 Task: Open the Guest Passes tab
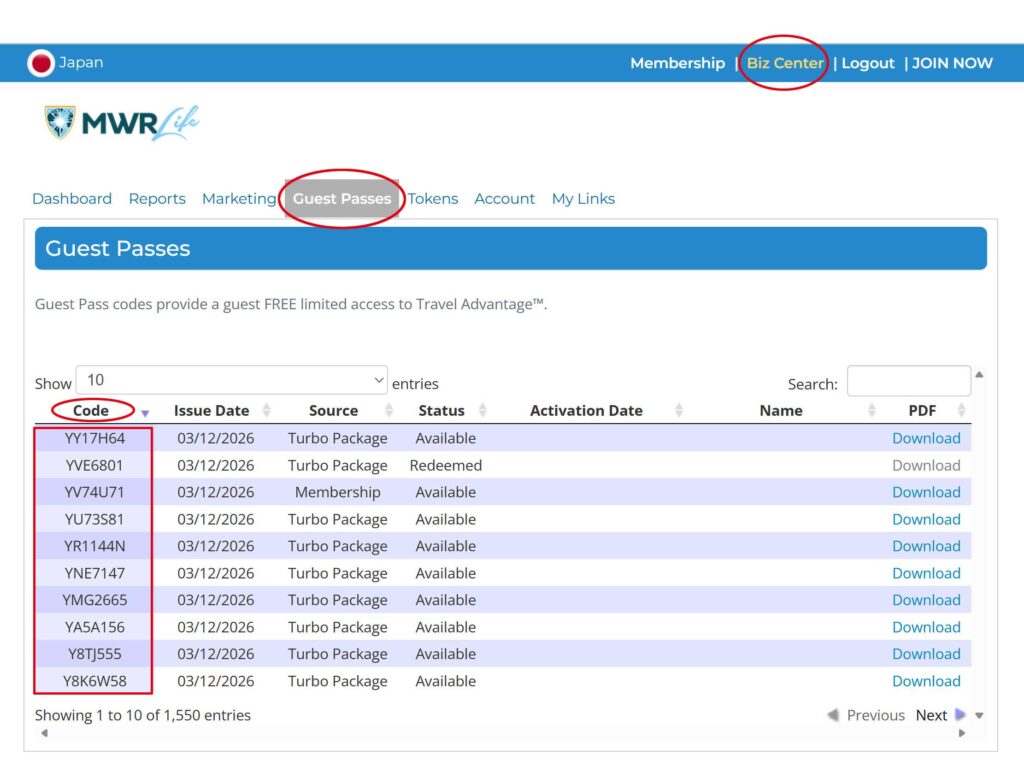point(342,199)
